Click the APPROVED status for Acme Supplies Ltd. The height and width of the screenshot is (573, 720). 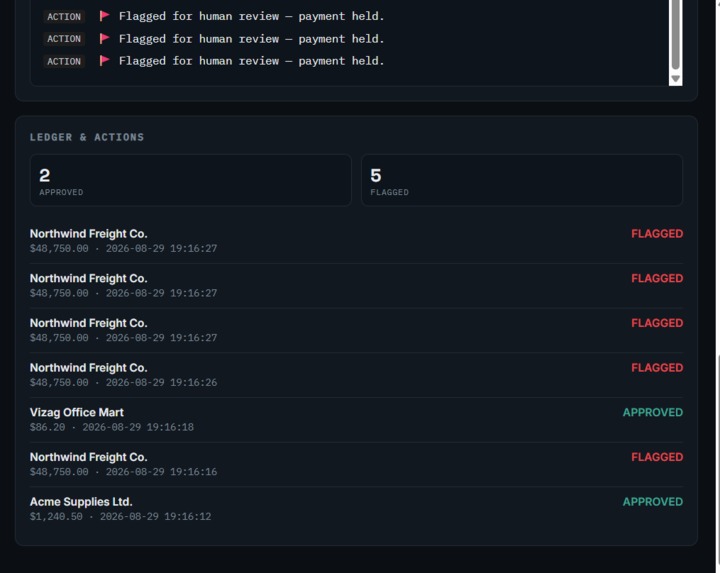(652, 502)
